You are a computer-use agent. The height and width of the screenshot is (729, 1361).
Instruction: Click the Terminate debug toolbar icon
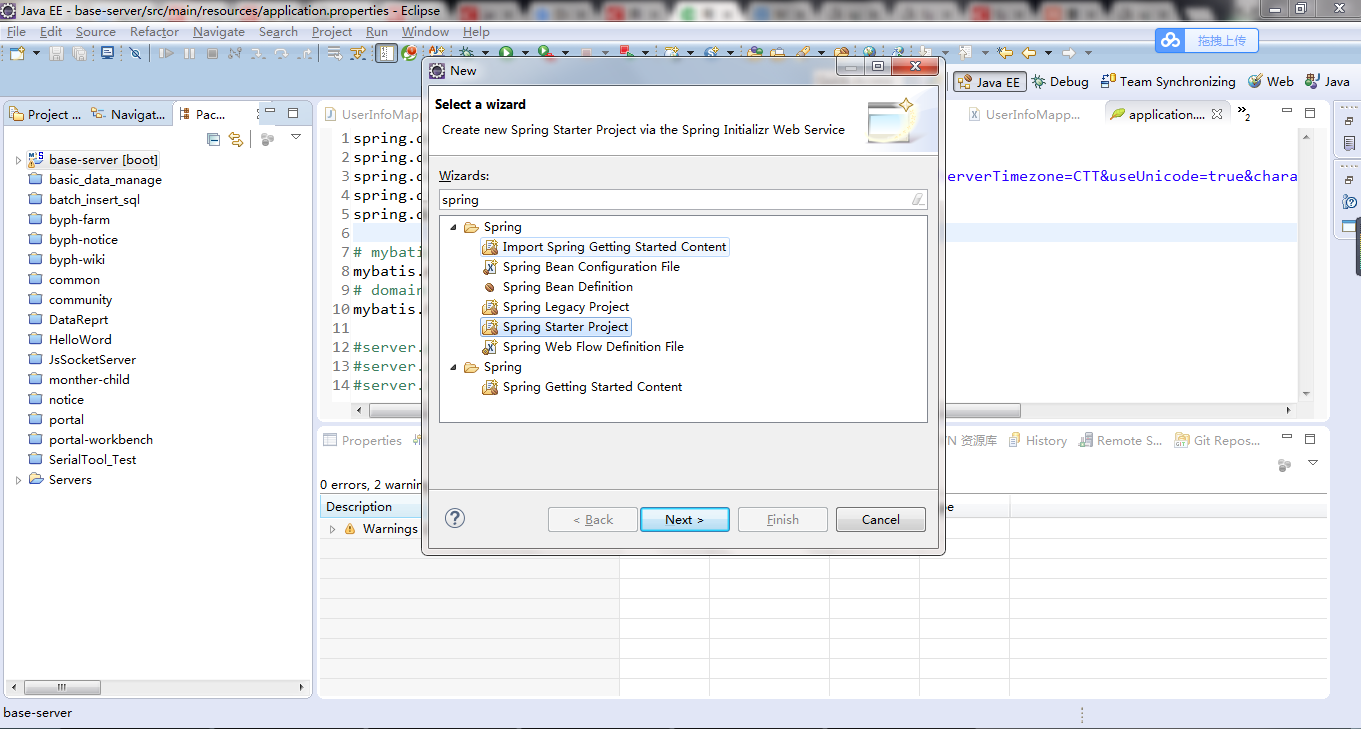click(x=212, y=52)
